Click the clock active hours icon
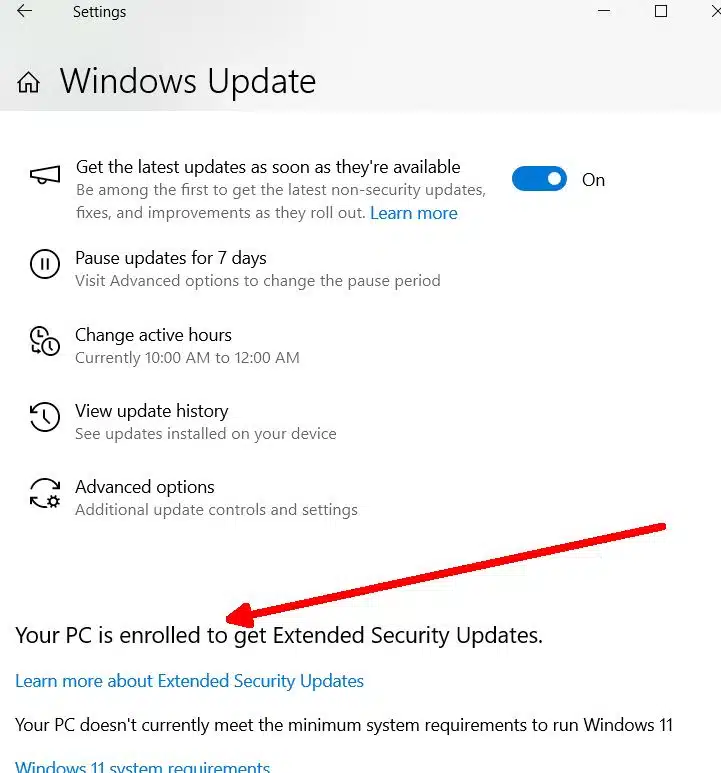This screenshot has width=721, height=773. coord(45,341)
